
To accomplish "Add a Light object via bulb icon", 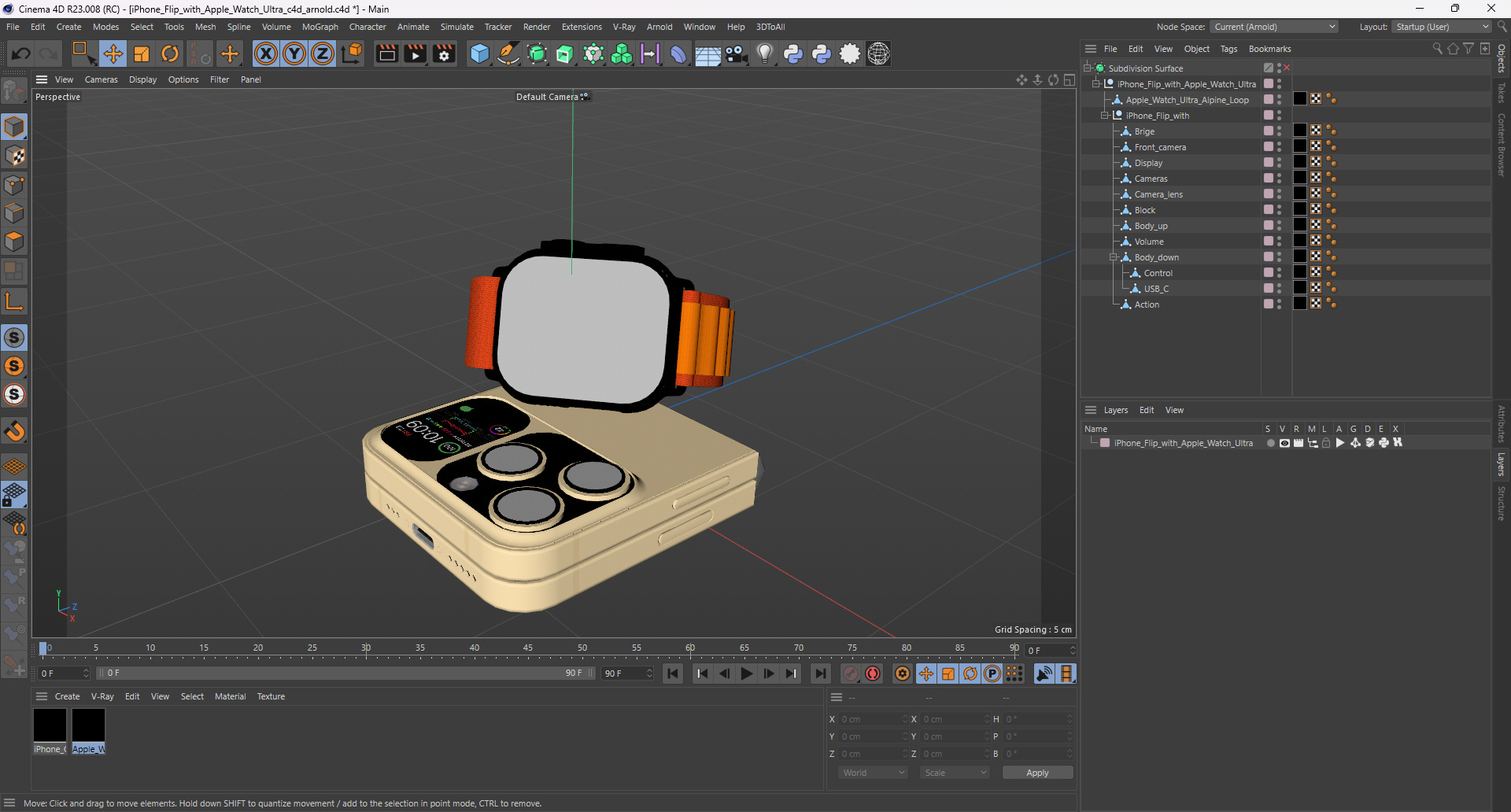I will tap(764, 54).
